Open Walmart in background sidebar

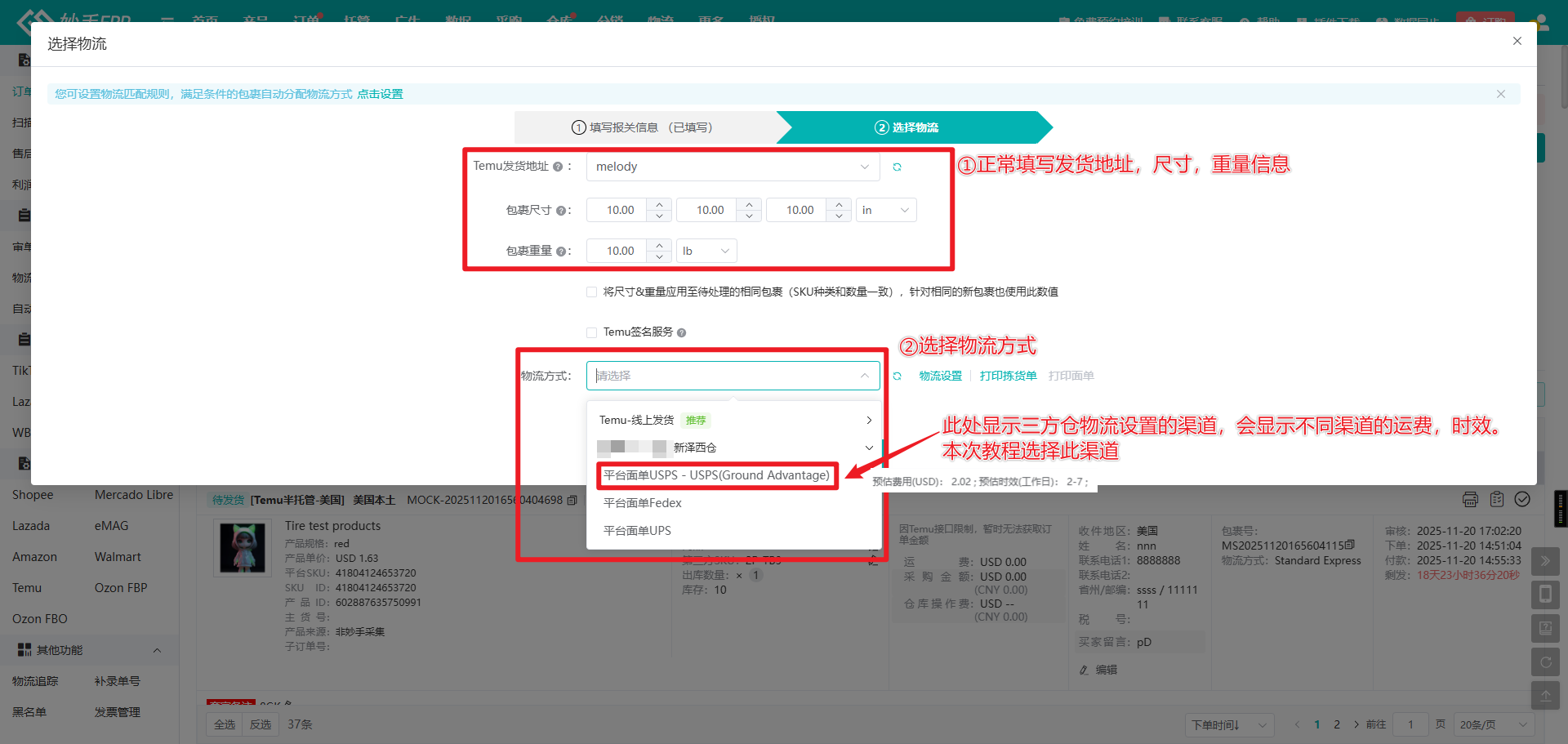pyautogui.click(x=118, y=557)
